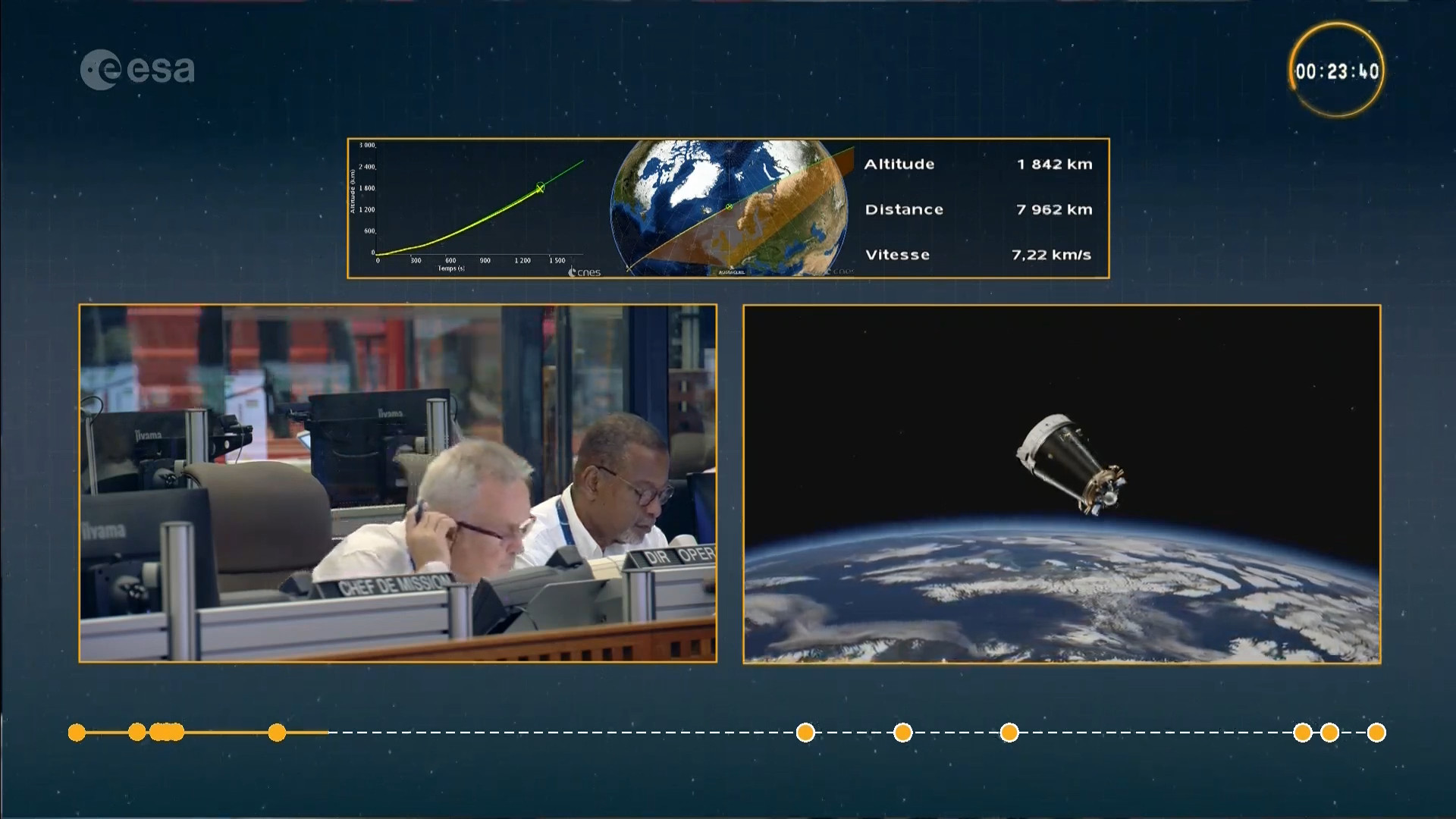Click the Altitude label
This screenshot has height=819, width=1456.
899,164
